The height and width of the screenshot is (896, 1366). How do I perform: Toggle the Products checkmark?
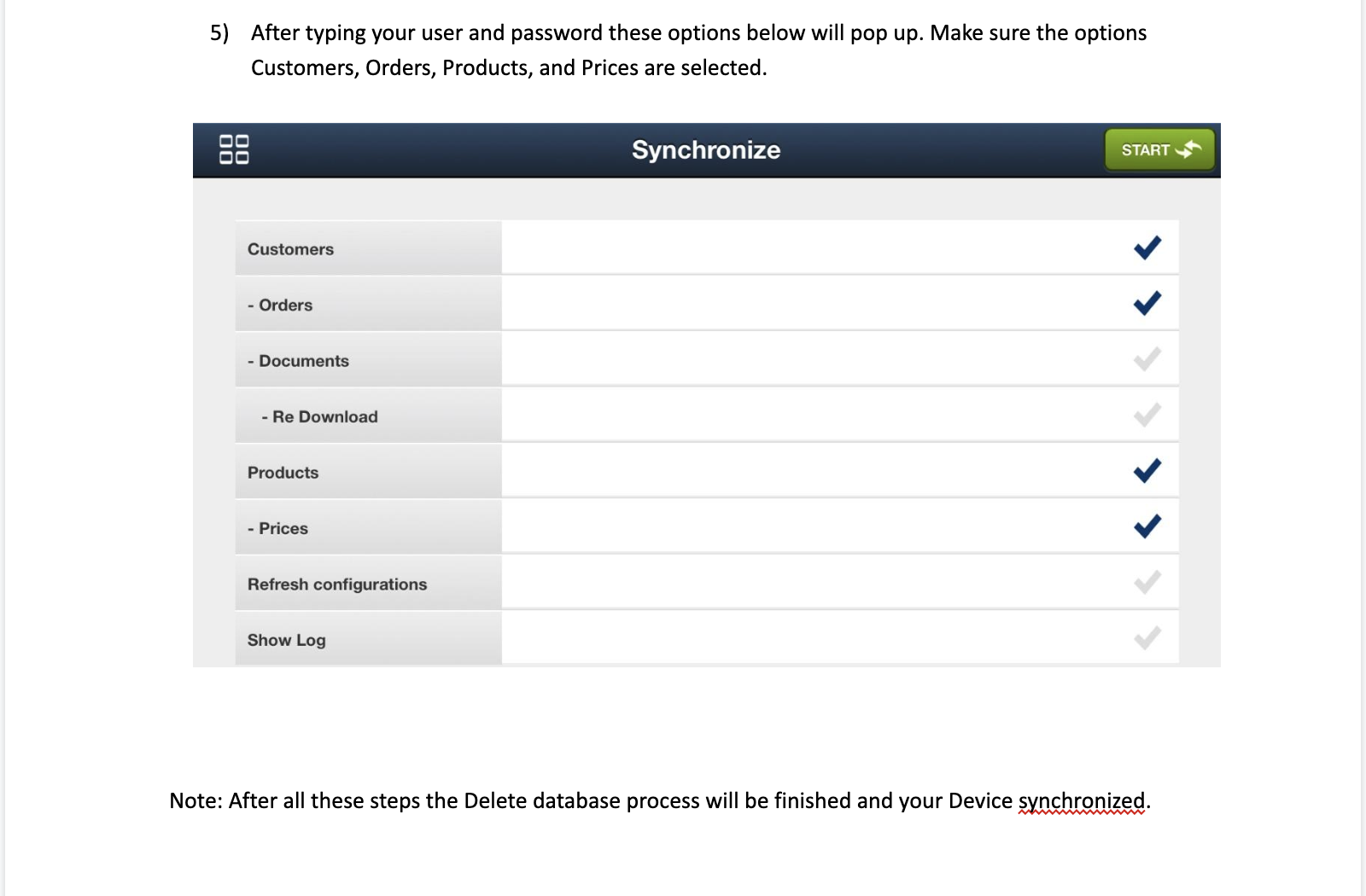(x=1147, y=471)
